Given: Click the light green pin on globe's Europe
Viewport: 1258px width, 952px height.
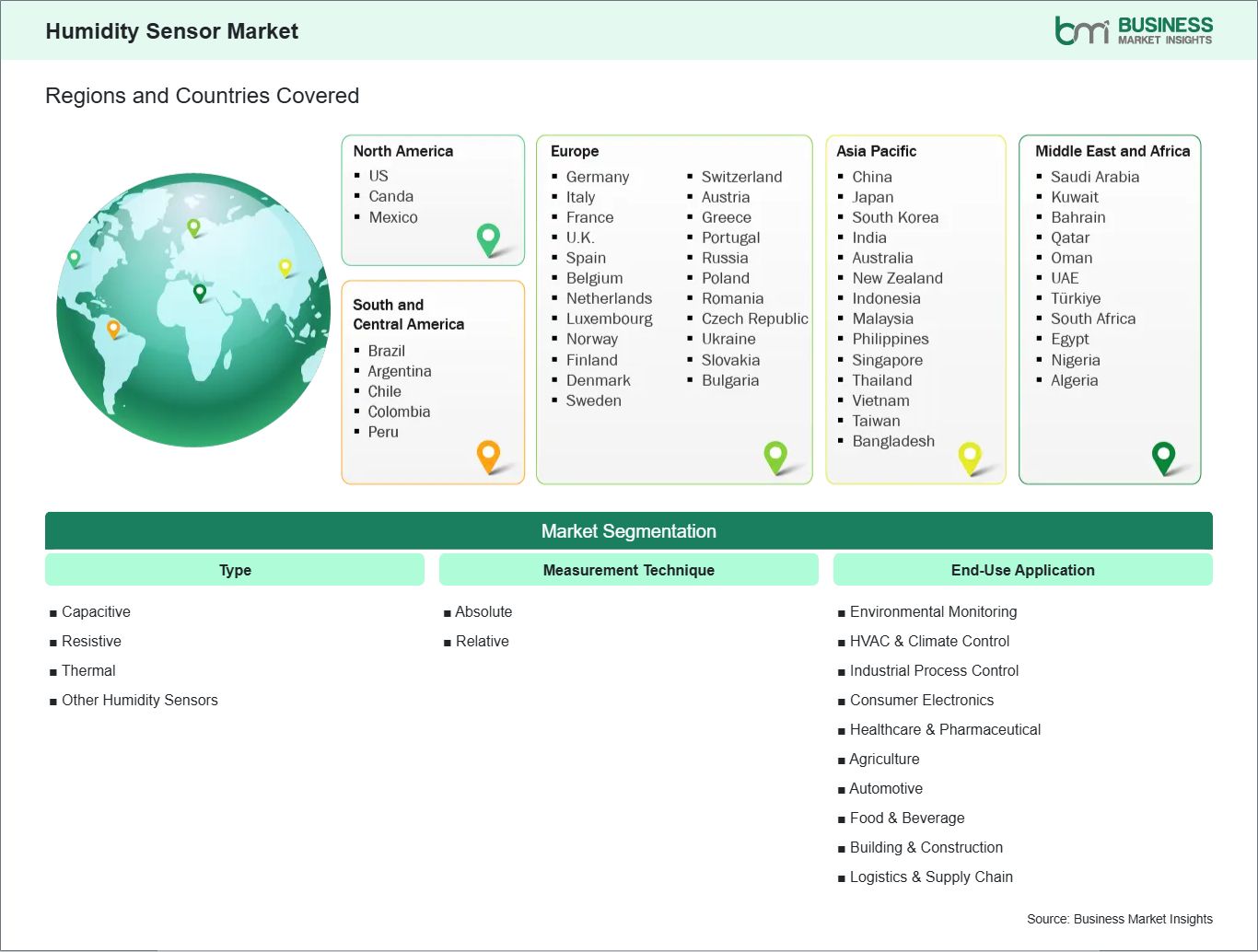Looking at the screenshot, I should 193,226.
